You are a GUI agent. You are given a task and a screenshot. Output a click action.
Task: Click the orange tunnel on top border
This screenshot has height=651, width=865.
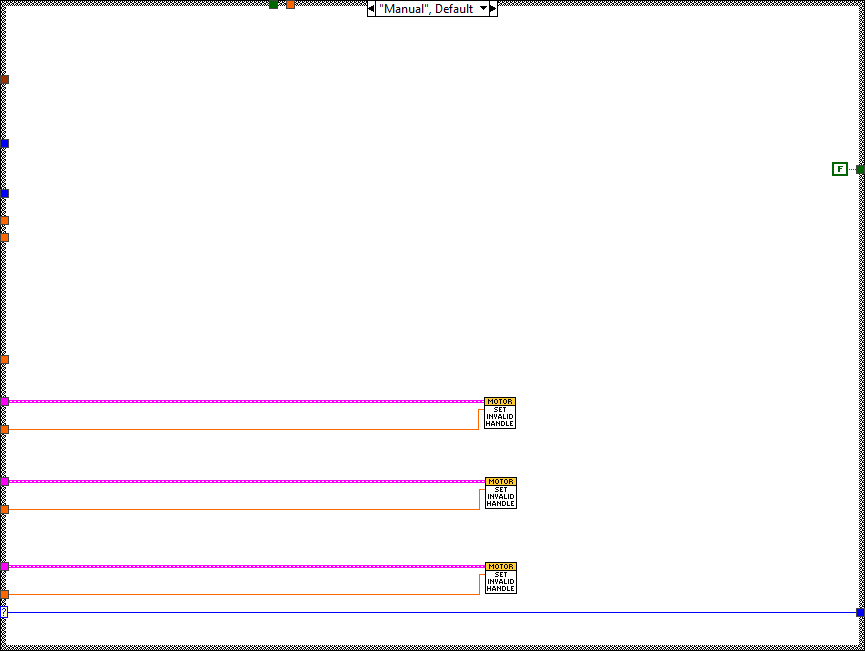(x=291, y=4)
